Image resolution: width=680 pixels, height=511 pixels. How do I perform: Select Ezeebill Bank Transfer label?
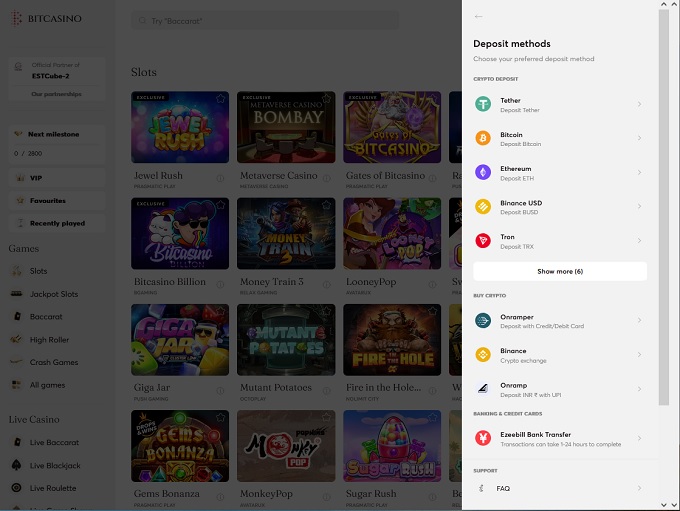(x=536, y=434)
